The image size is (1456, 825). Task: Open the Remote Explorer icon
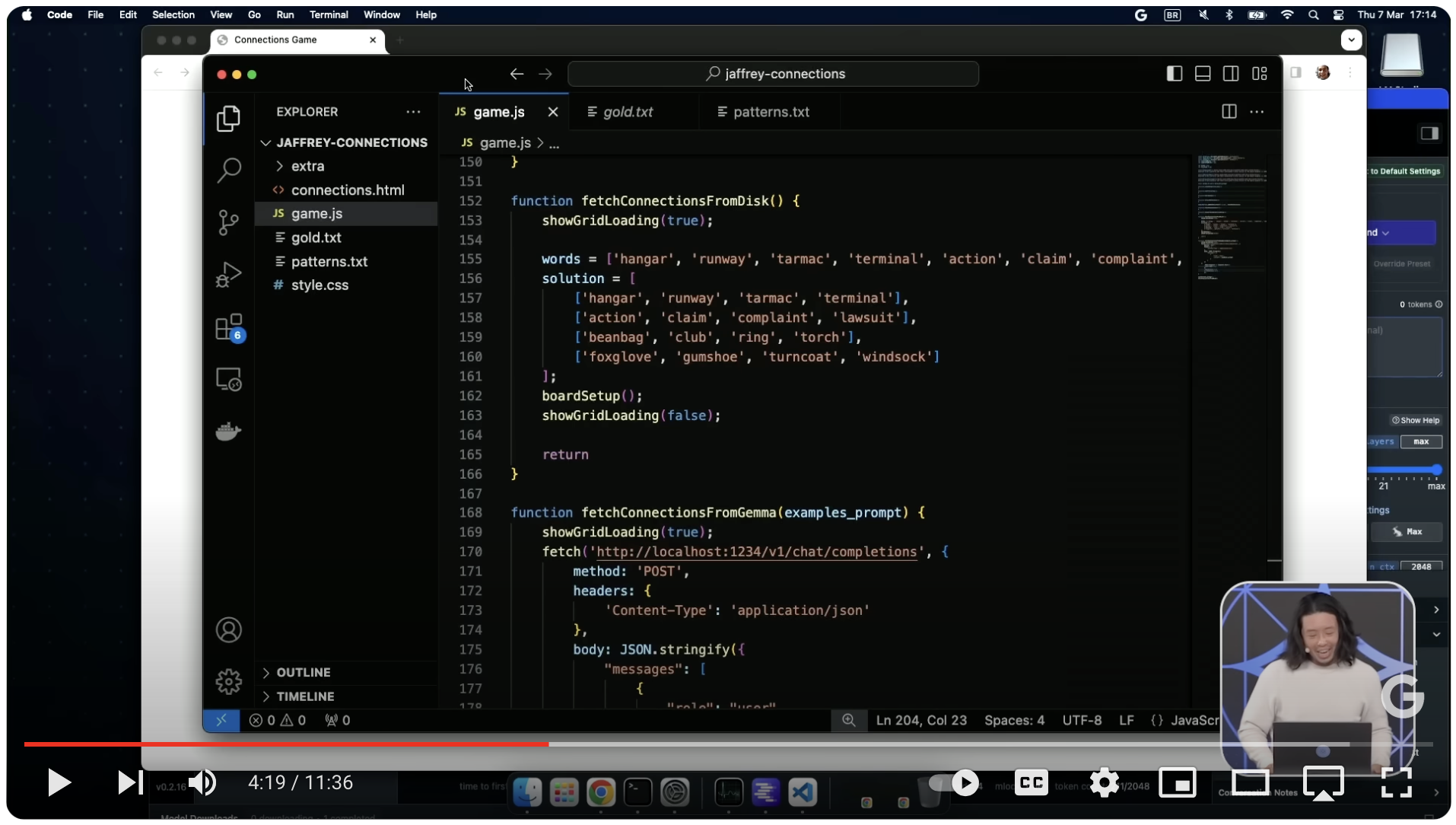coord(228,379)
